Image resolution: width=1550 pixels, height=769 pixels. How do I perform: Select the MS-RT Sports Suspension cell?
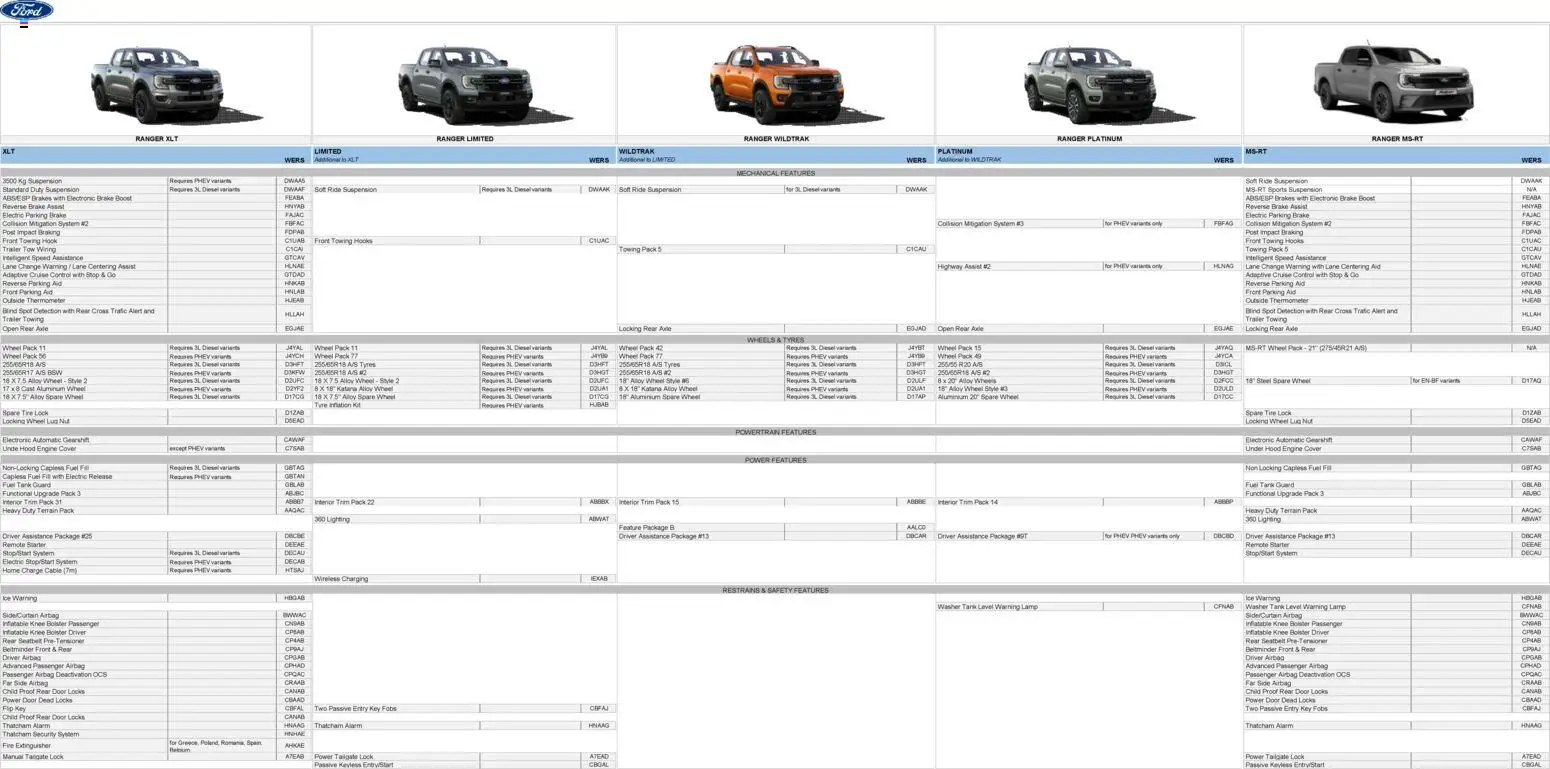point(1326,190)
